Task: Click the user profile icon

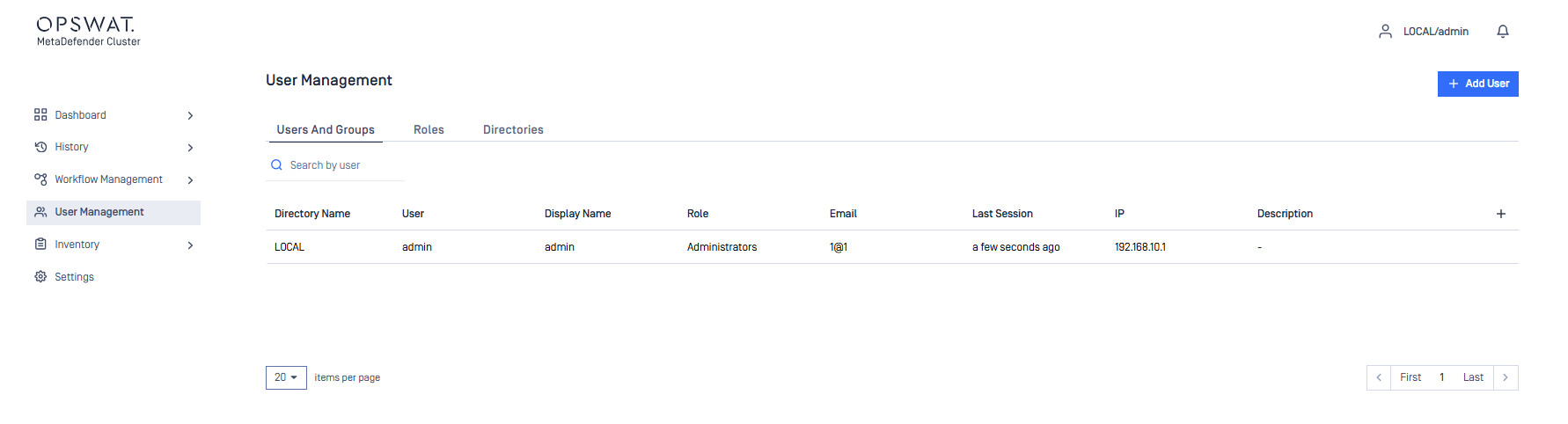Action: click(x=1385, y=32)
